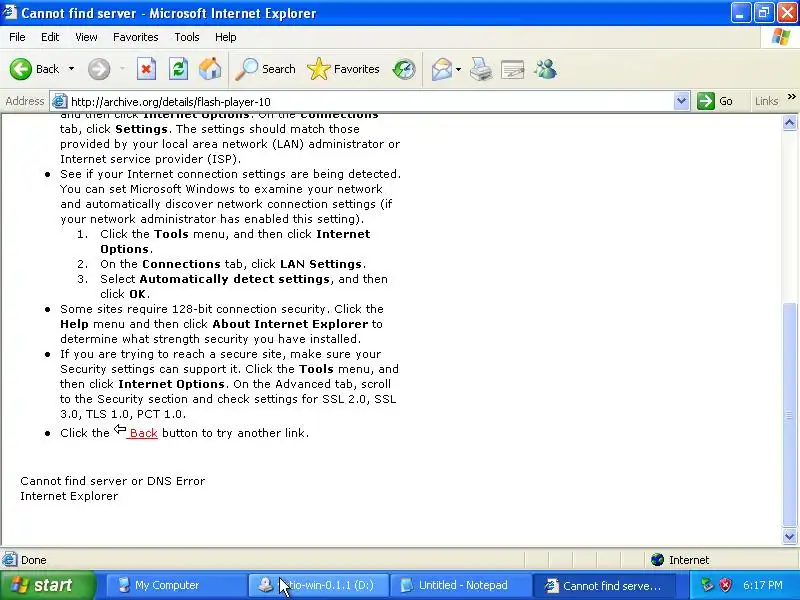Open the Messenger people icon
This screenshot has height=600, width=800.
click(x=545, y=69)
